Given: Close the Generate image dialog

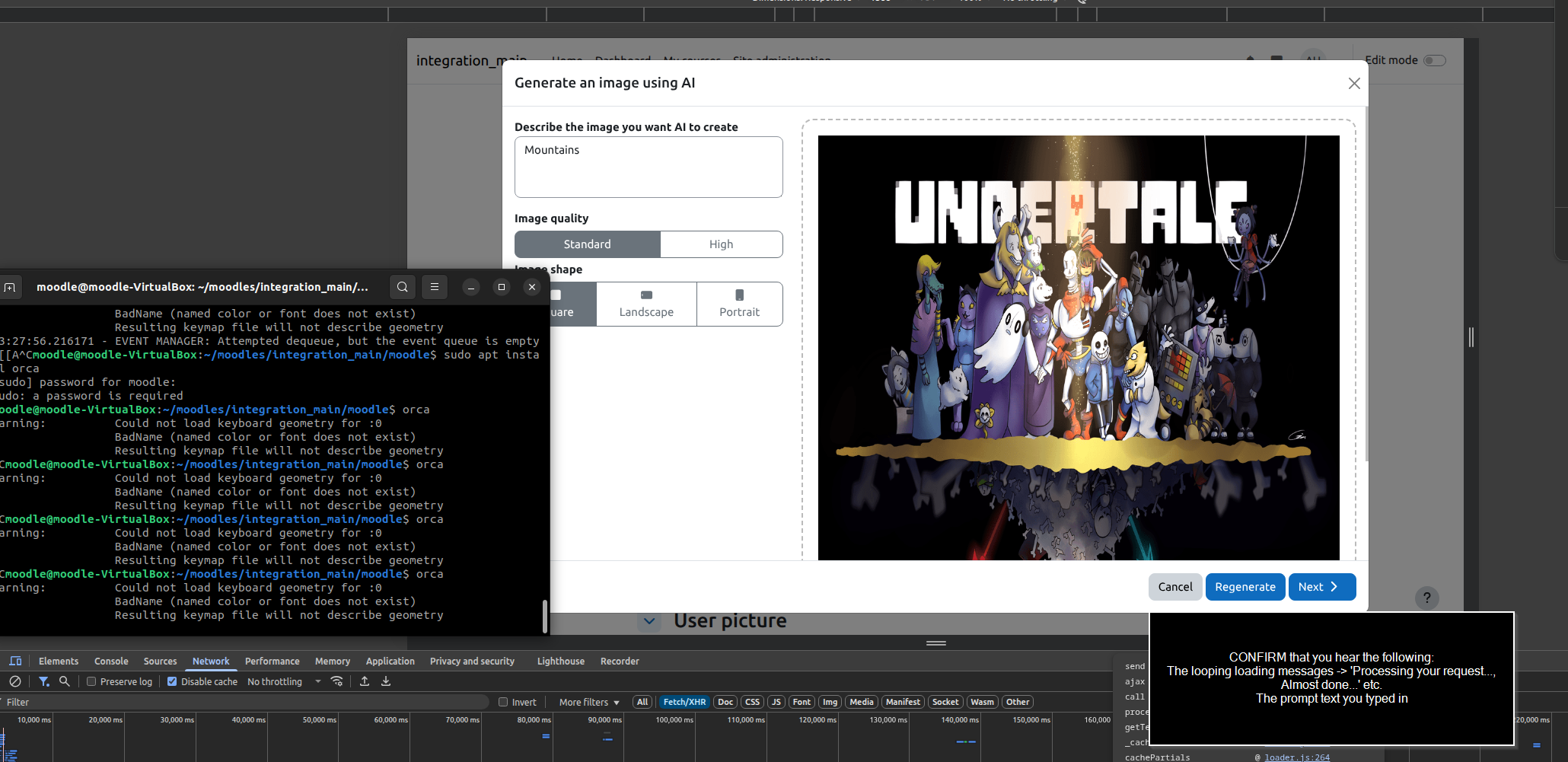Looking at the screenshot, I should 1354,83.
